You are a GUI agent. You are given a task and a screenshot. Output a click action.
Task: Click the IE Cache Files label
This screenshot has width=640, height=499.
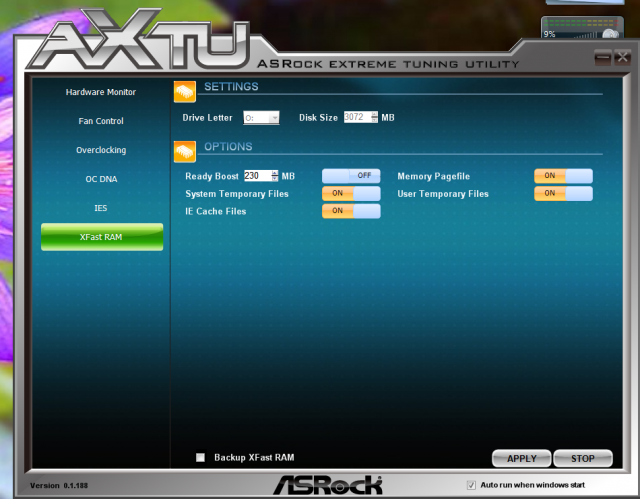(x=216, y=211)
